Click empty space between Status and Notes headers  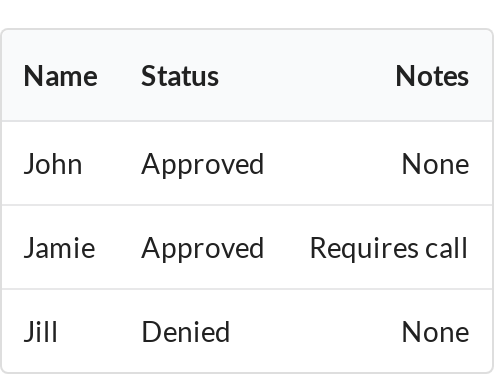[x=307, y=76]
